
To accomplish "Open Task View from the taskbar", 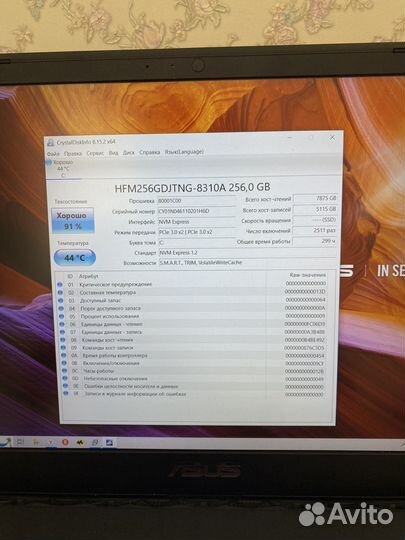I will pyautogui.click(x=20, y=442).
